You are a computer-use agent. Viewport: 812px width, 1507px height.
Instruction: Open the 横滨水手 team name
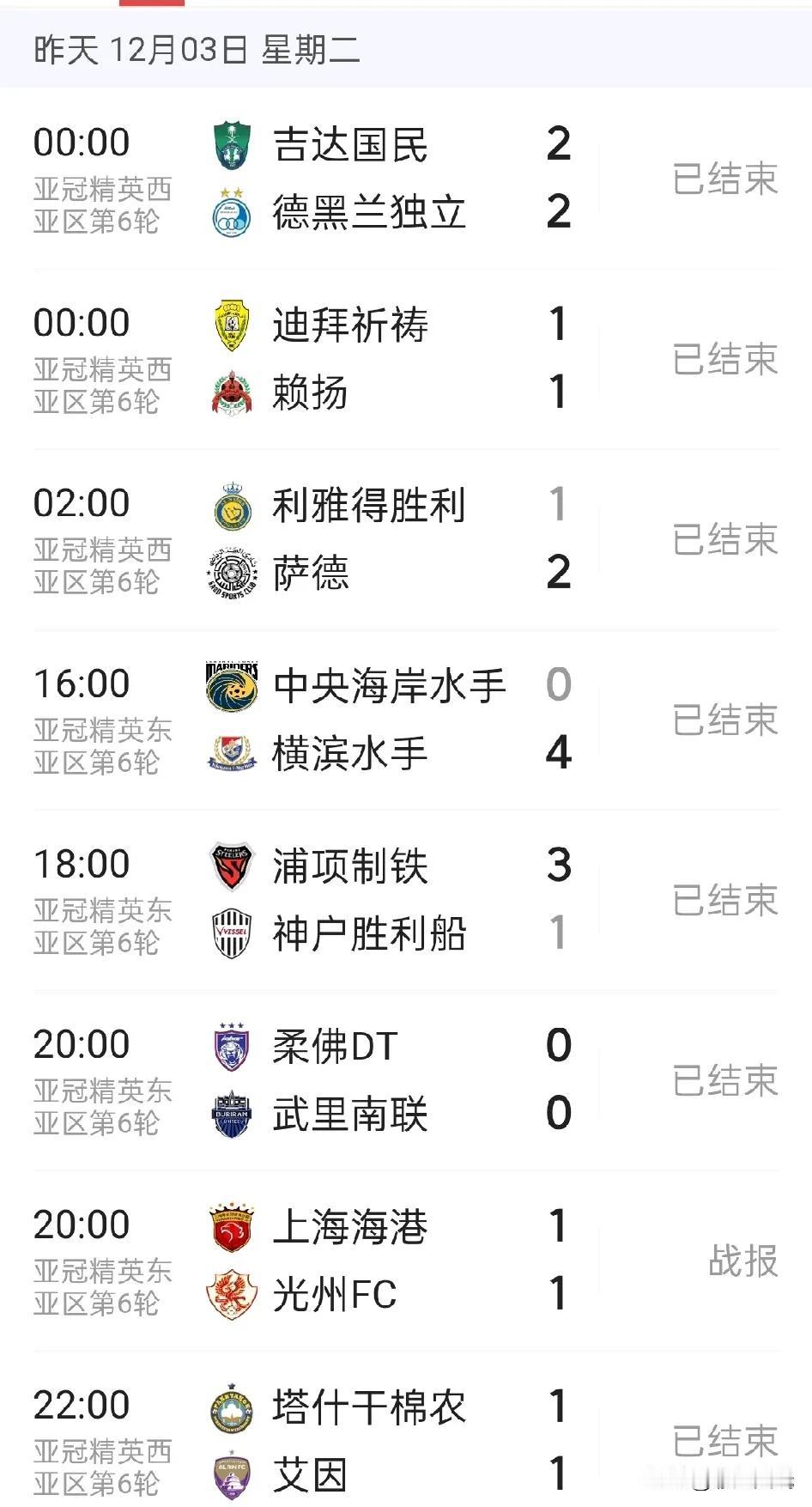point(349,754)
